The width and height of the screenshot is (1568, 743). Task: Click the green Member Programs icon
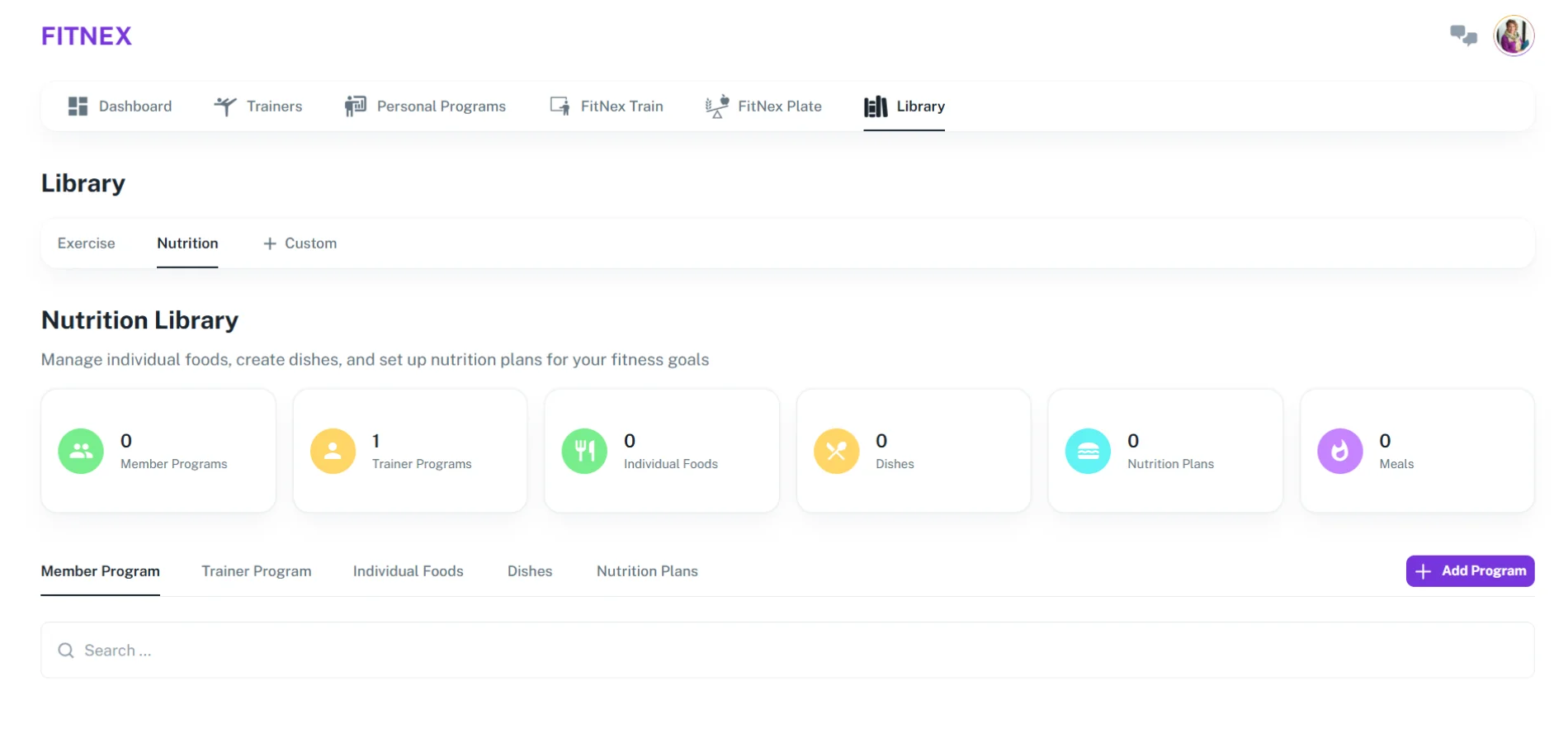click(81, 451)
